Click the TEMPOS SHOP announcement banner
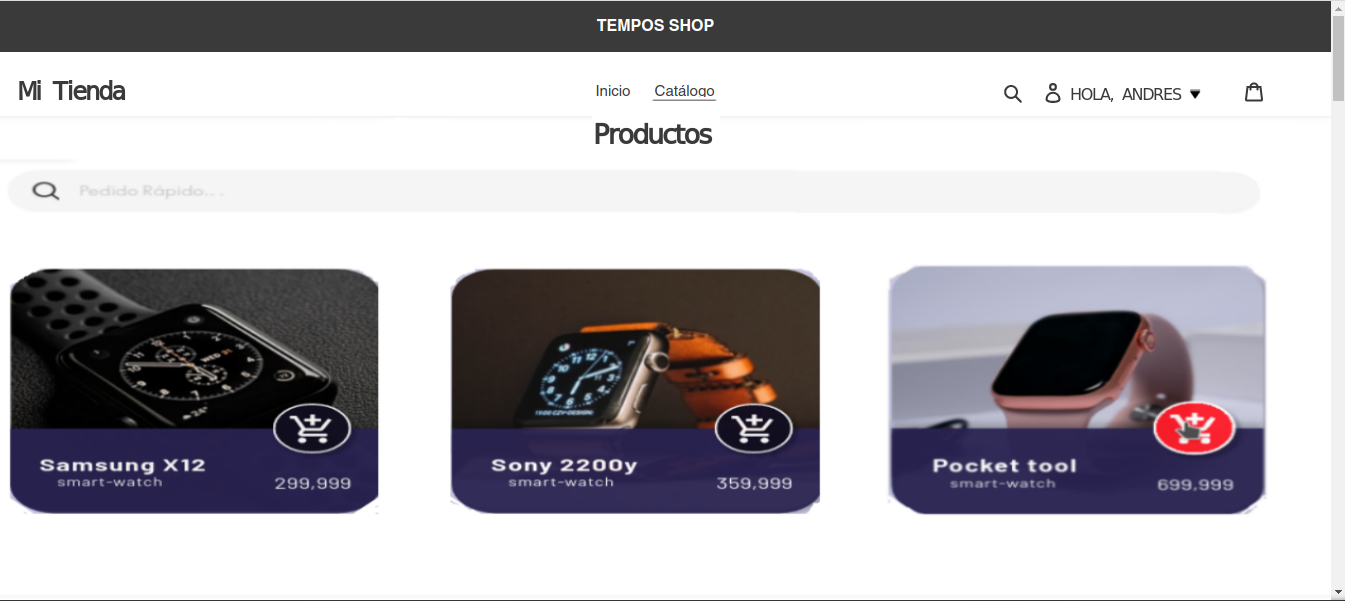Image resolution: width=1345 pixels, height=601 pixels. 656,26
